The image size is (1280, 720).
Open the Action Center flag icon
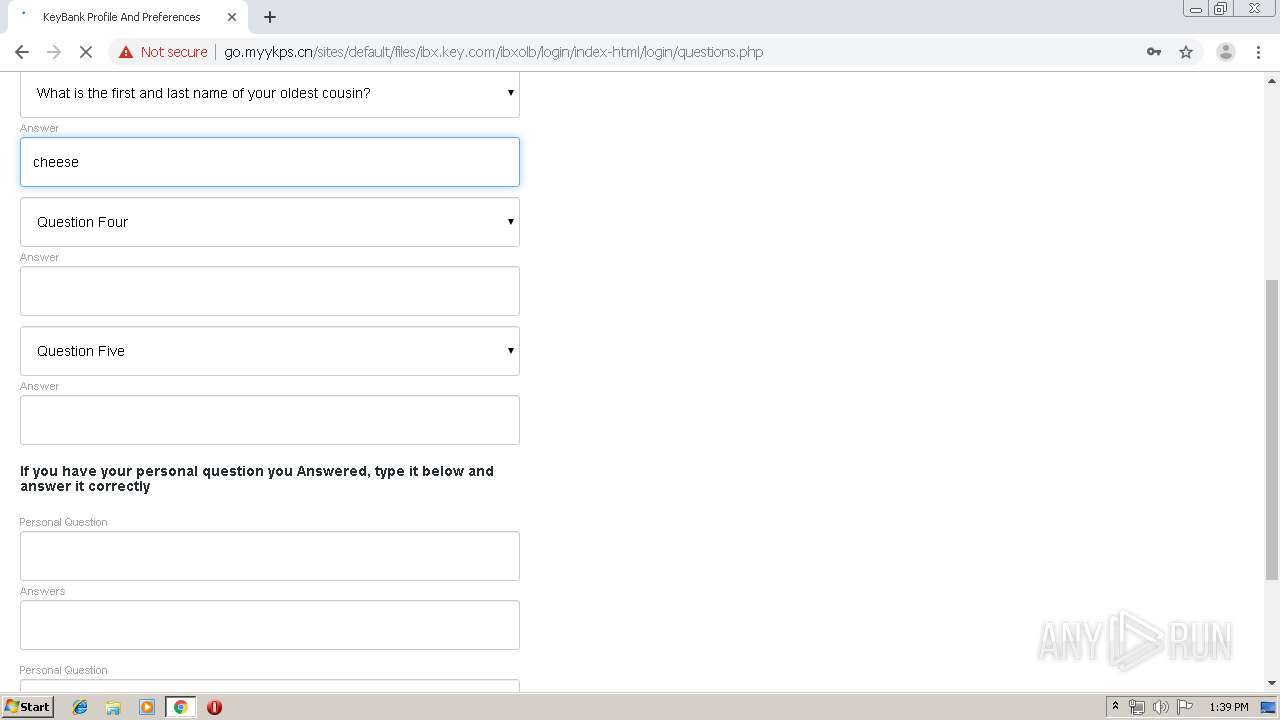[1185, 707]
